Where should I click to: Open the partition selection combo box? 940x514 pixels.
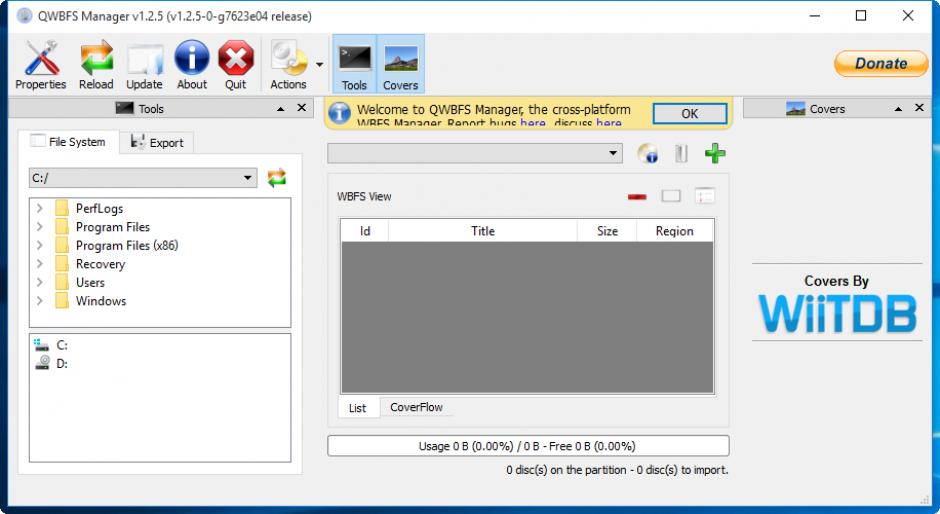[475, 153]
